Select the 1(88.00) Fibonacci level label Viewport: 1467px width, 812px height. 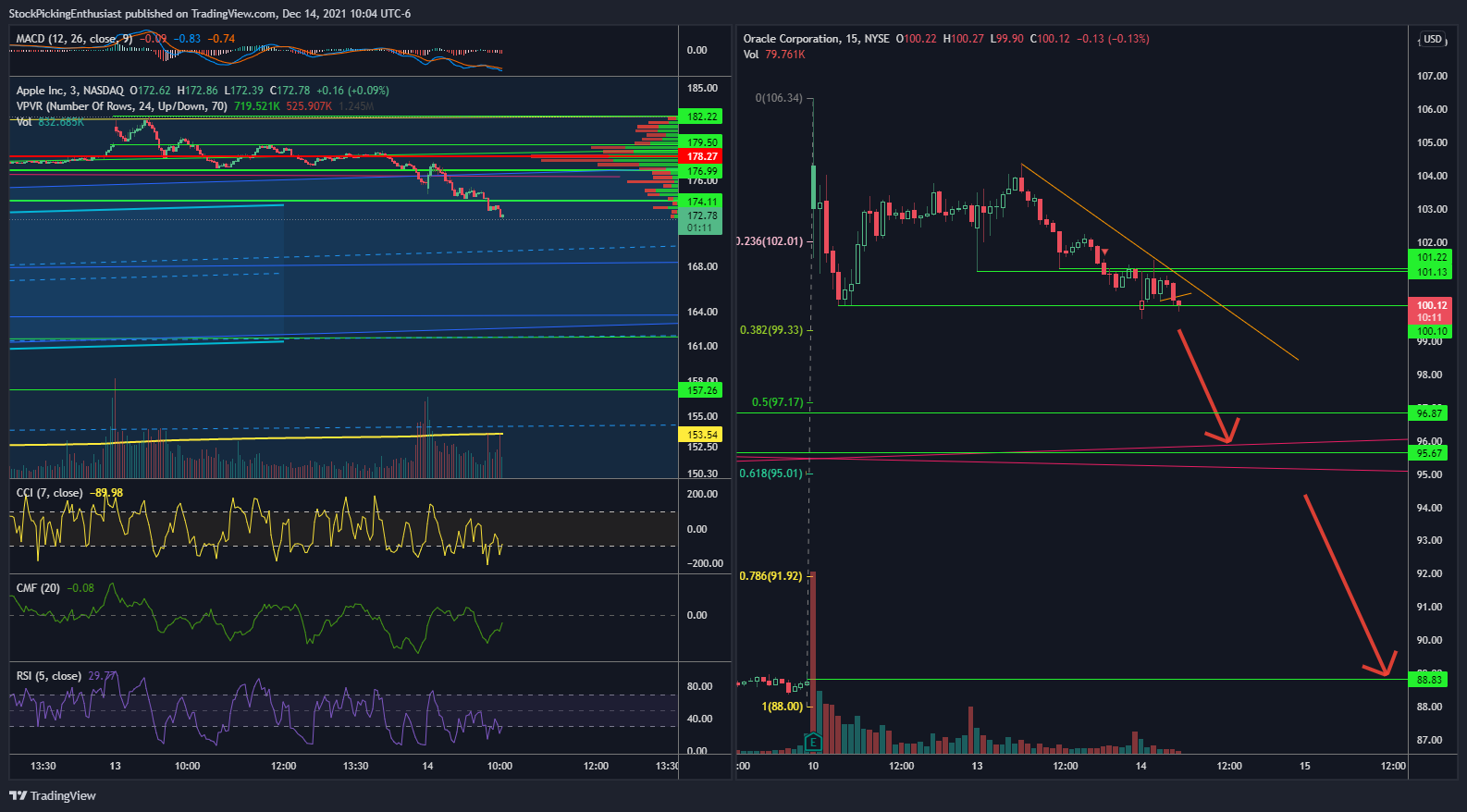point(783,707)
